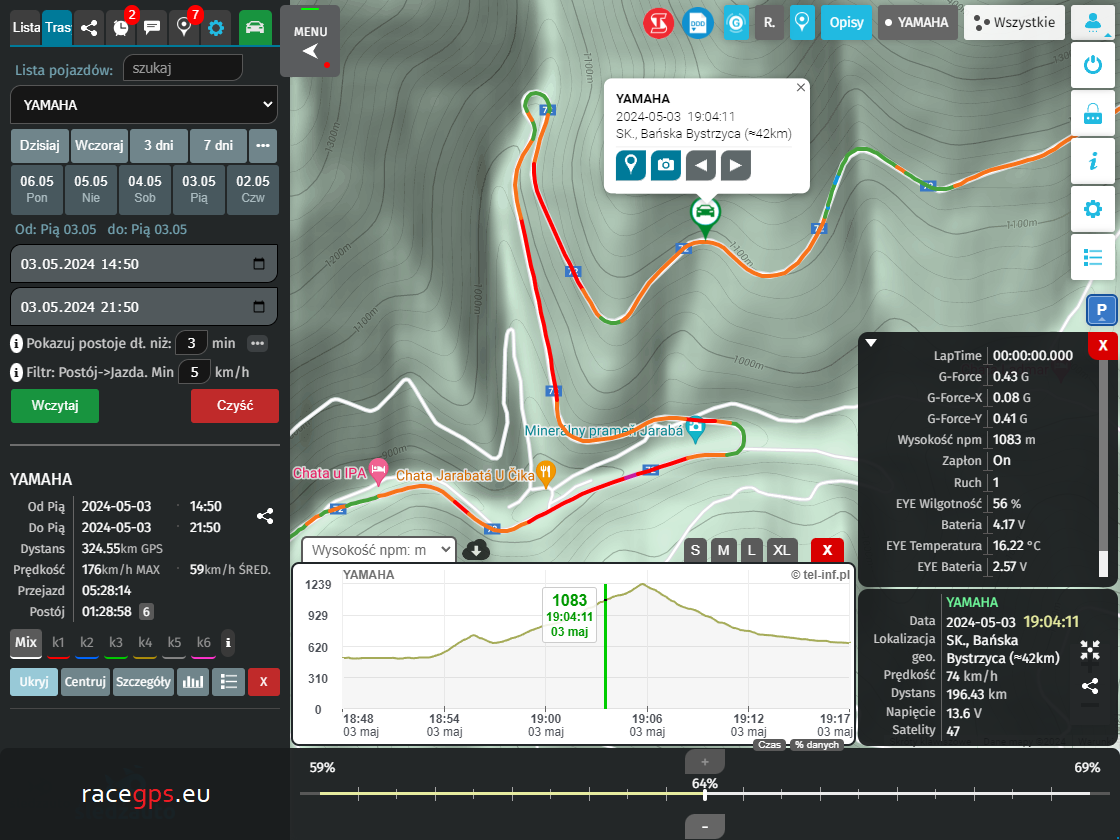Switch to the Lista tab
The image size is (1120, 840).
(26, 28)
